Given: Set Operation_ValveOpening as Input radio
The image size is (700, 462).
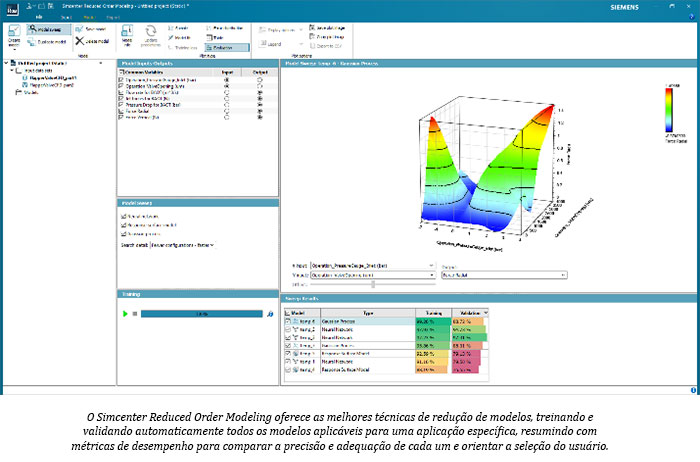Looking at the screenshot, I should pyautogui.click(x=226, y=86).
